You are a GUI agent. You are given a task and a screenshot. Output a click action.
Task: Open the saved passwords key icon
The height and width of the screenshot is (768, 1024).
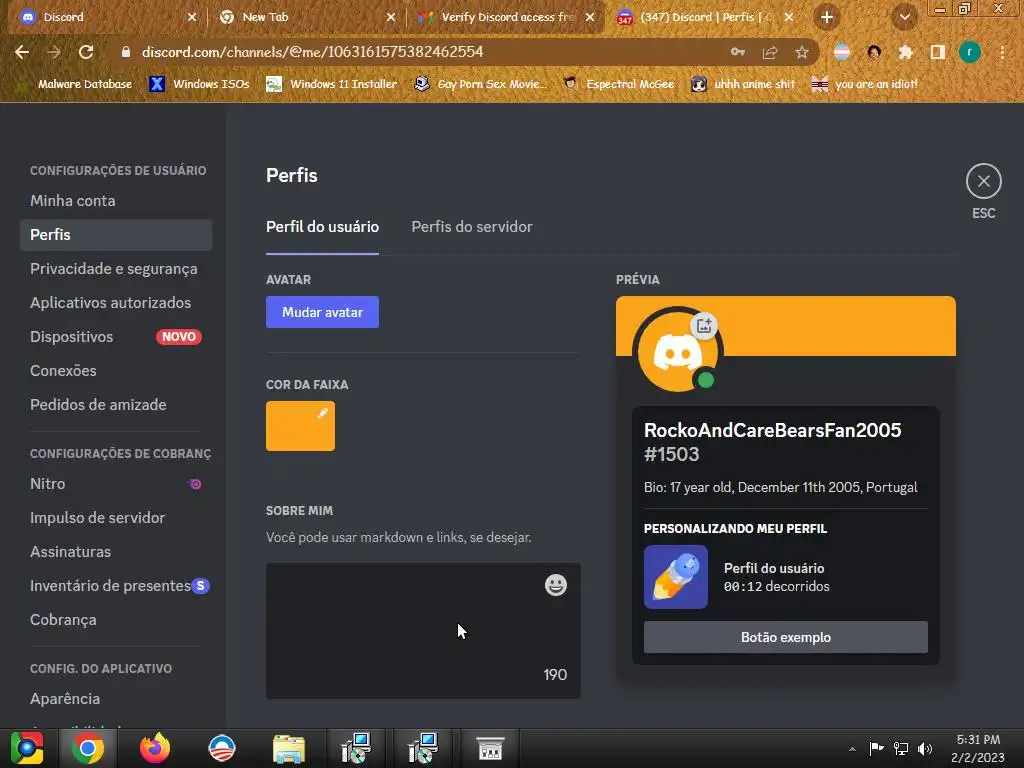(738, 52)
